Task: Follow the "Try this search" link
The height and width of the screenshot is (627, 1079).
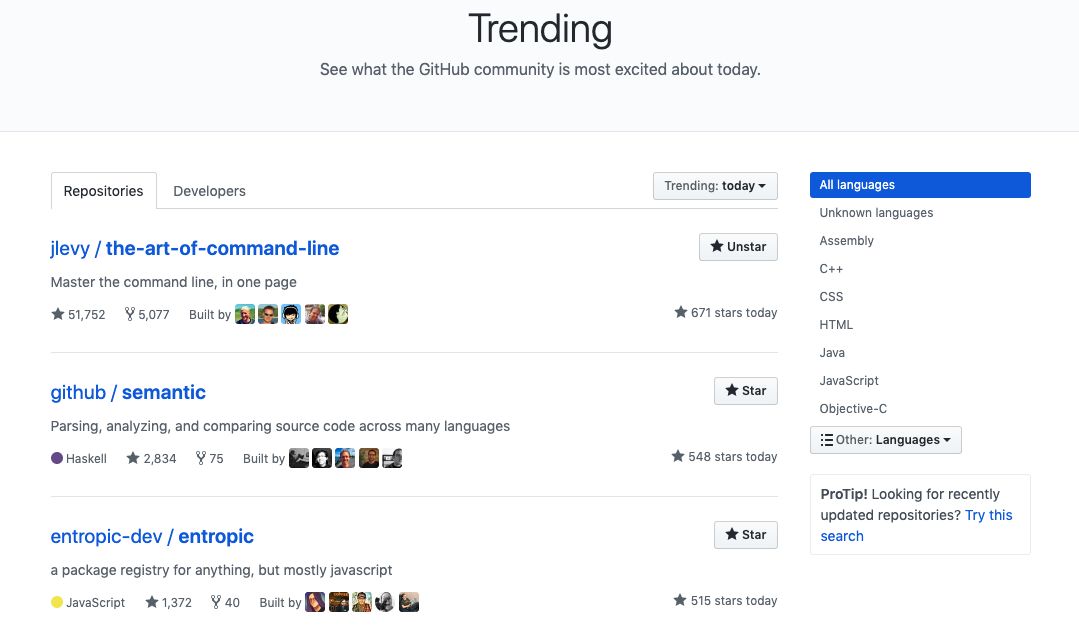Action: (988, 515)
